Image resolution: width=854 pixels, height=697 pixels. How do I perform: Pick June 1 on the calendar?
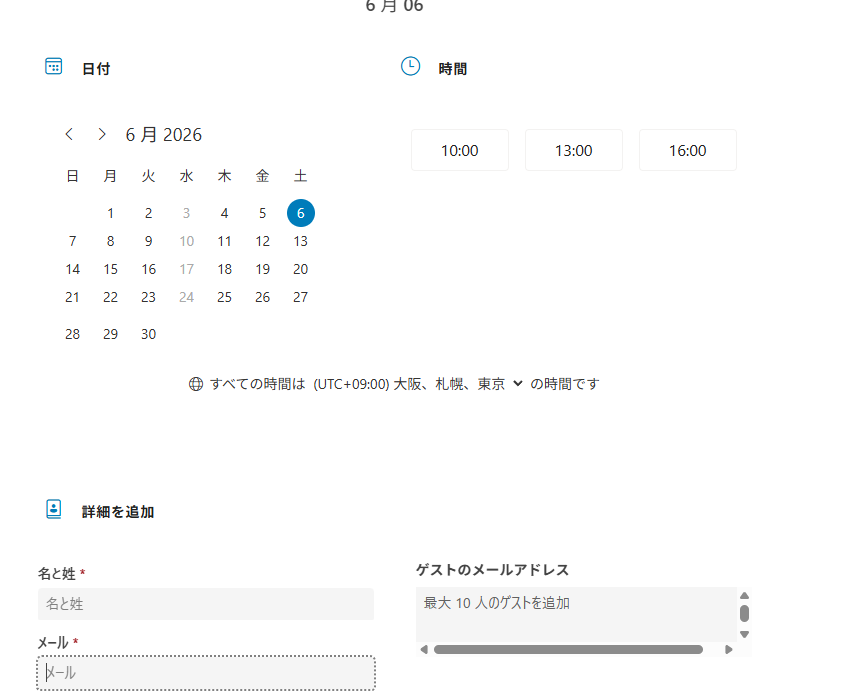(x=111, y=213)
